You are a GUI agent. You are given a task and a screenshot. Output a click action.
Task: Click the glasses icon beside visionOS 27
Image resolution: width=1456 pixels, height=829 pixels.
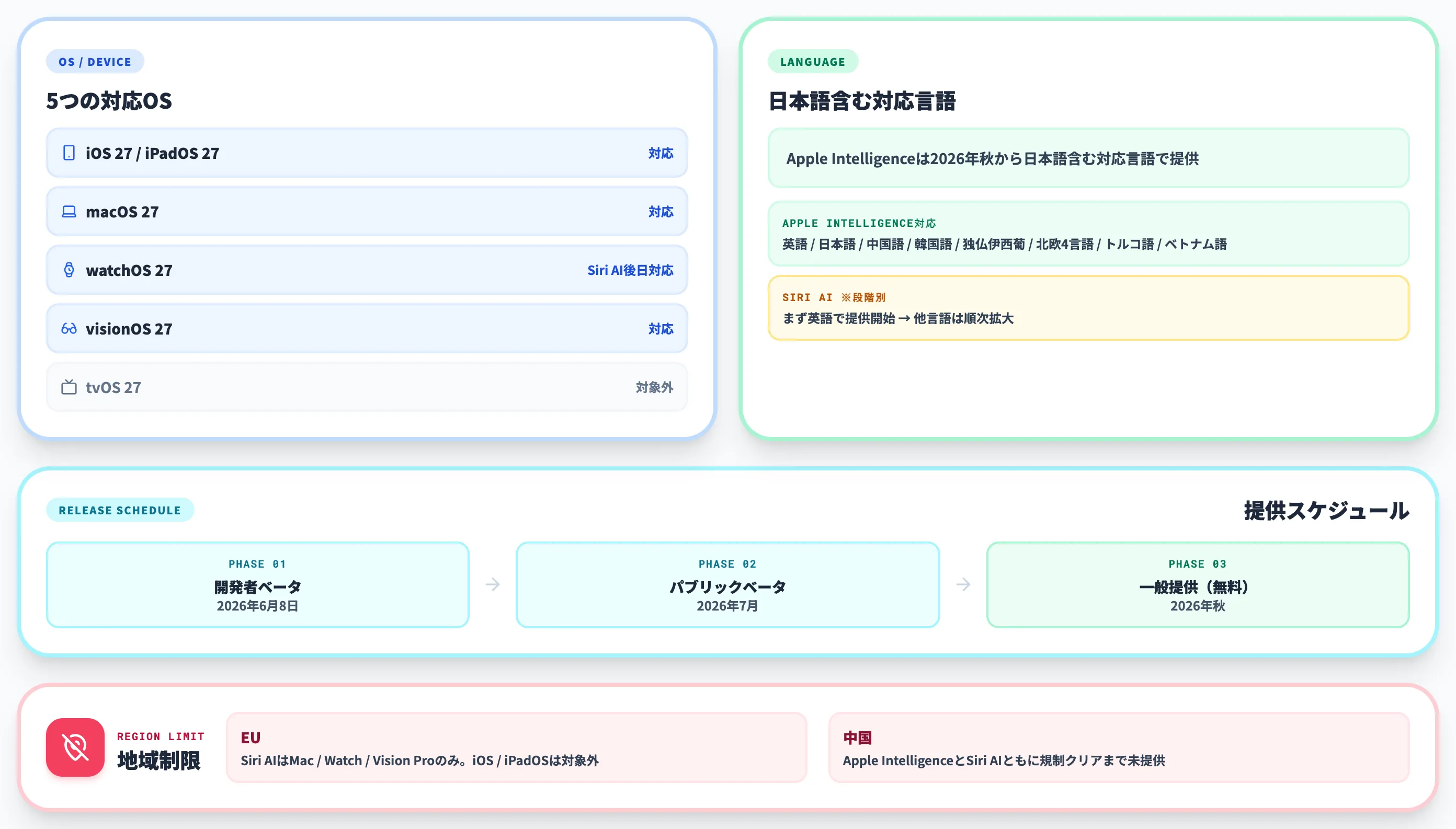69,329
